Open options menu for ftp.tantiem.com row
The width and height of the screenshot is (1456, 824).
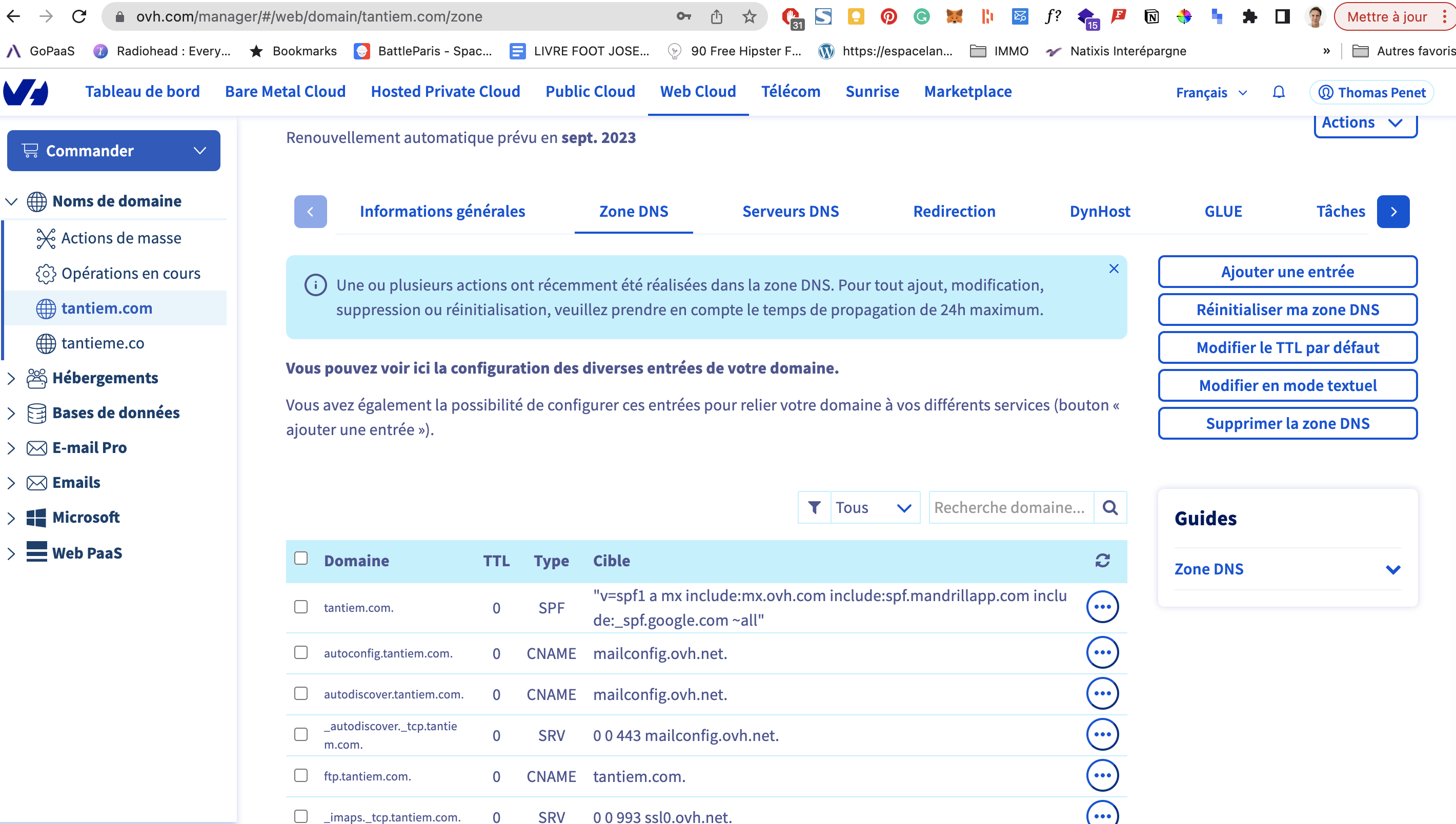tap(1102, 775)
